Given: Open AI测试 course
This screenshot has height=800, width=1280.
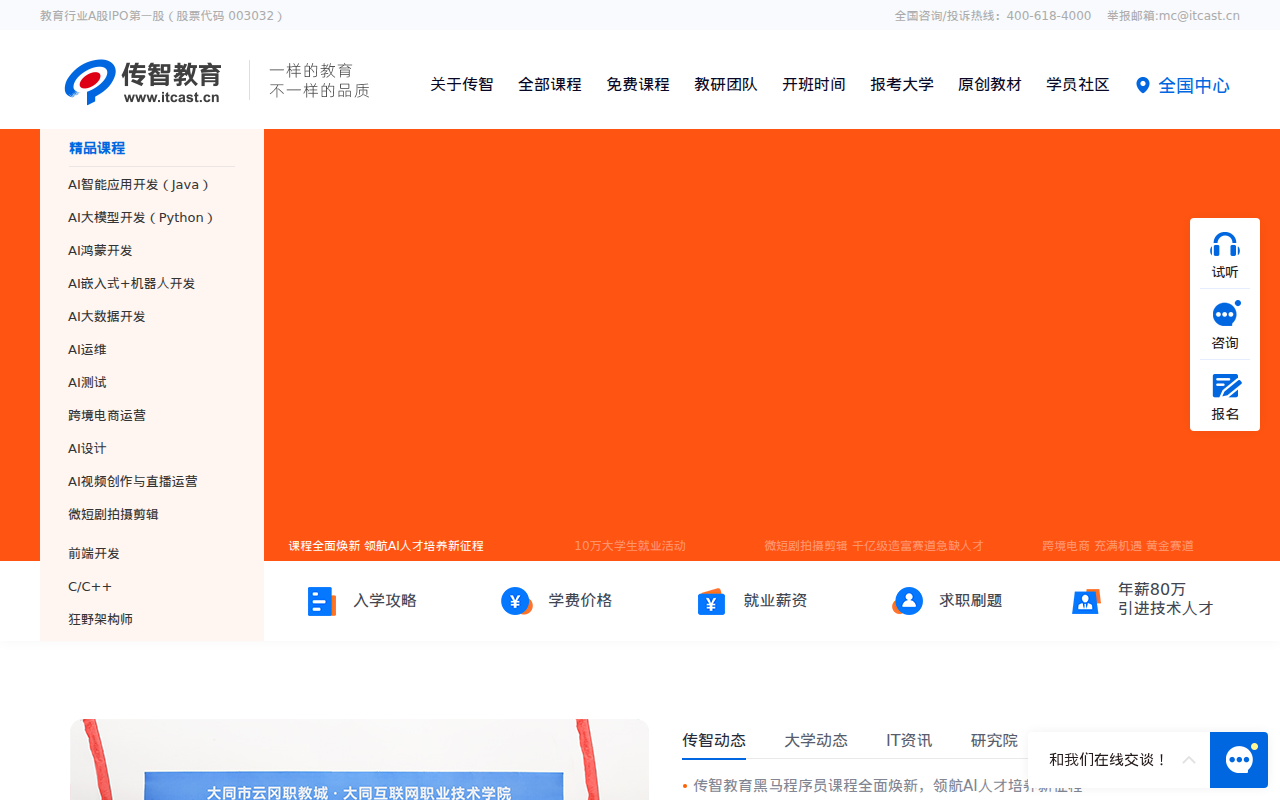Looking at the screenshot, I should [x=87, y=383].
